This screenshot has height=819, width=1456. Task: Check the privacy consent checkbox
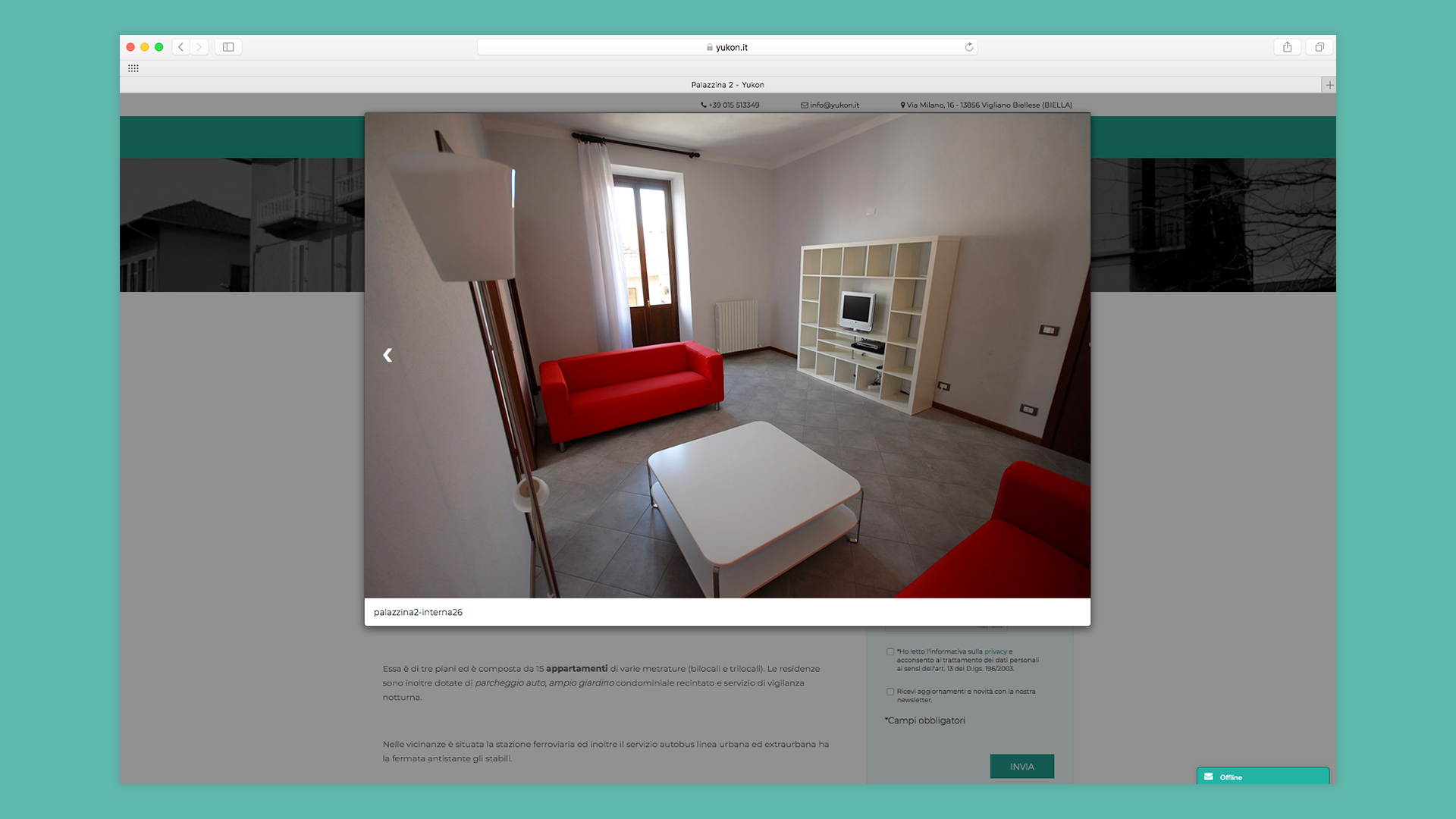(890, 651)
